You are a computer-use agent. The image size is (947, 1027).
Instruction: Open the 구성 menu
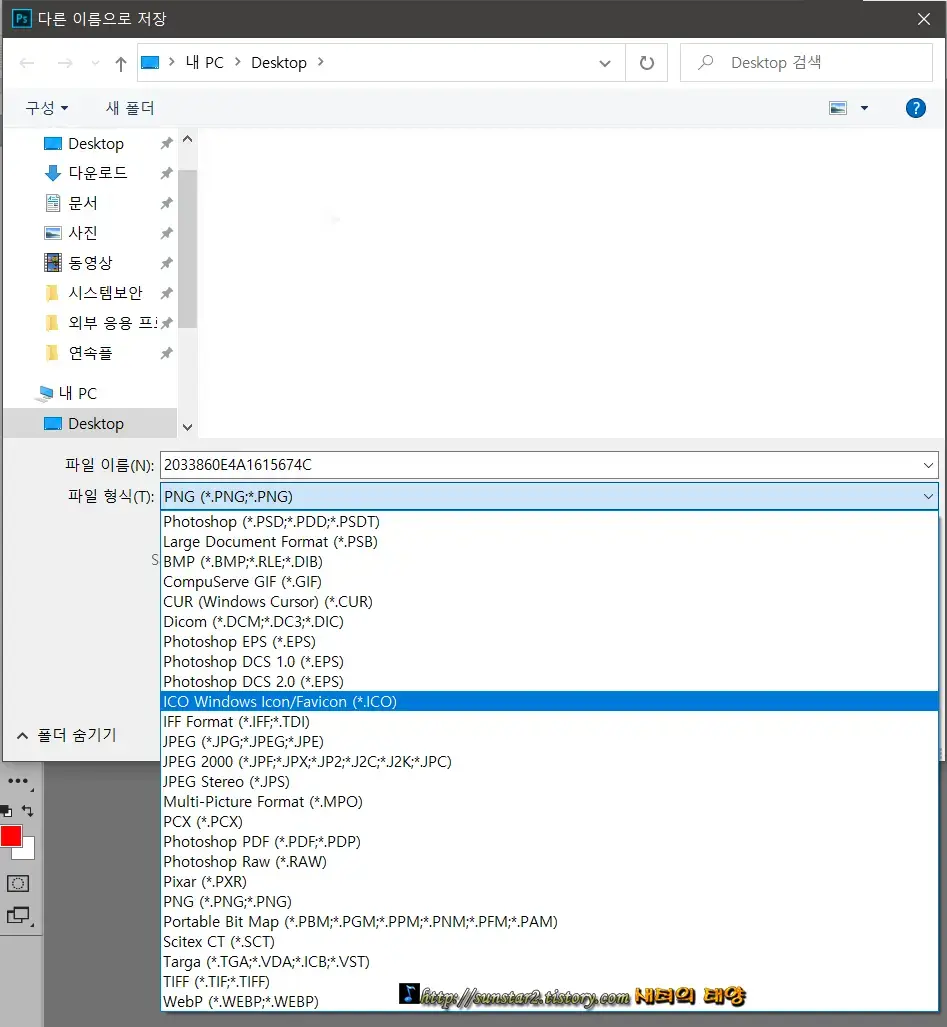[46, 108]
